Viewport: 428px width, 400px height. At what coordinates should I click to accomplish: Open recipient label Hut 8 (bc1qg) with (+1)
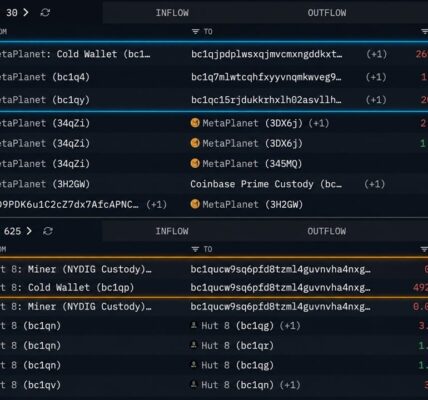click(238, 326)
